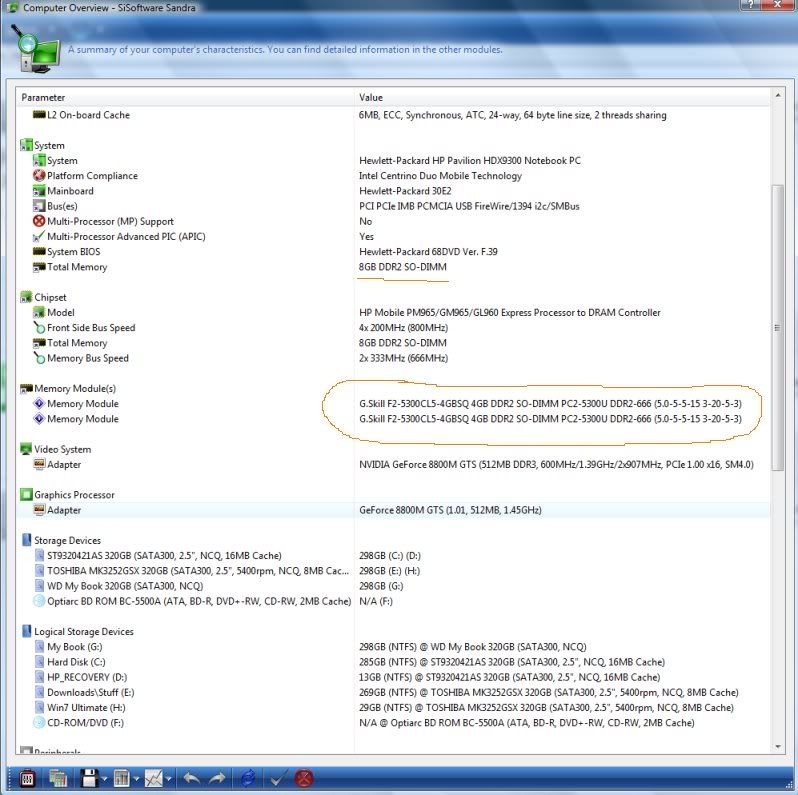Go back with the left arrow icon
Viewport: 798px width, 795px height.
pyautogui.click(x=191, y=778)
